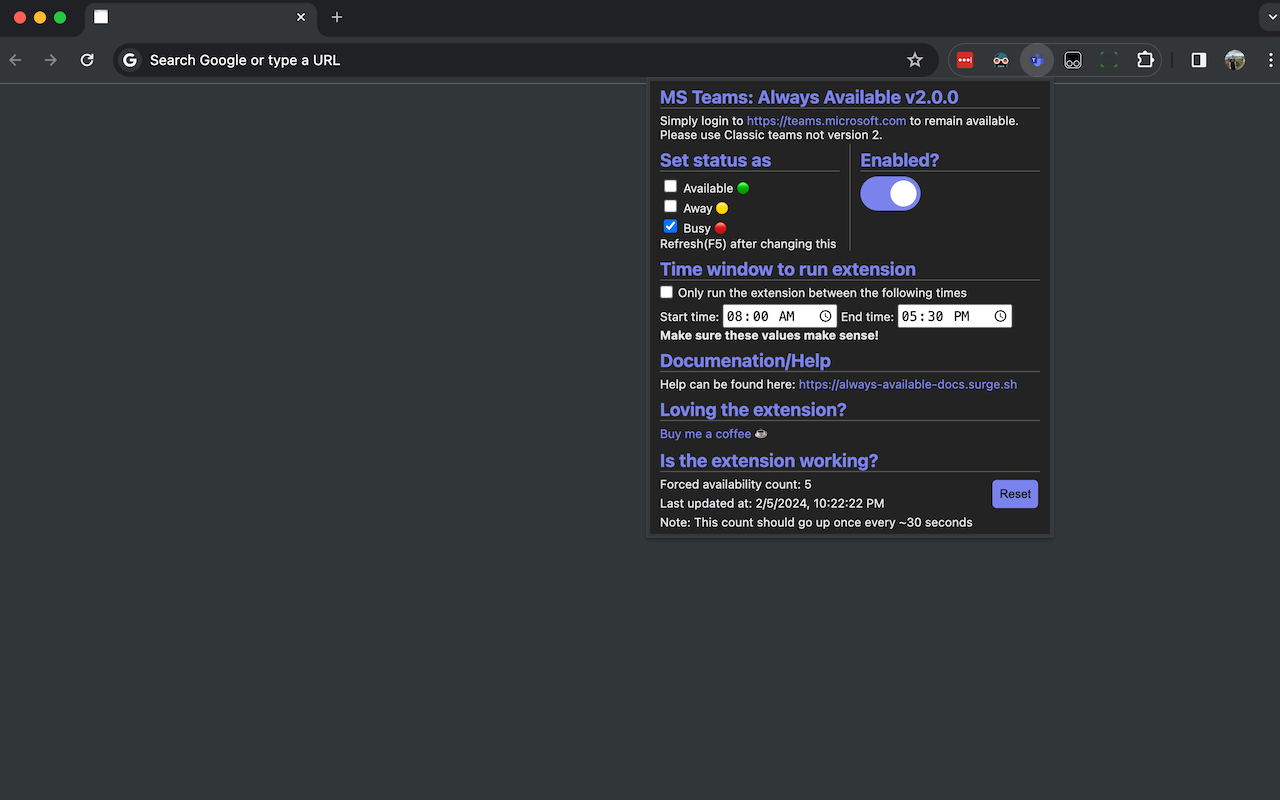1280x800 pixels.
Task: Go back to the previous page
Action: pos(15,60)
